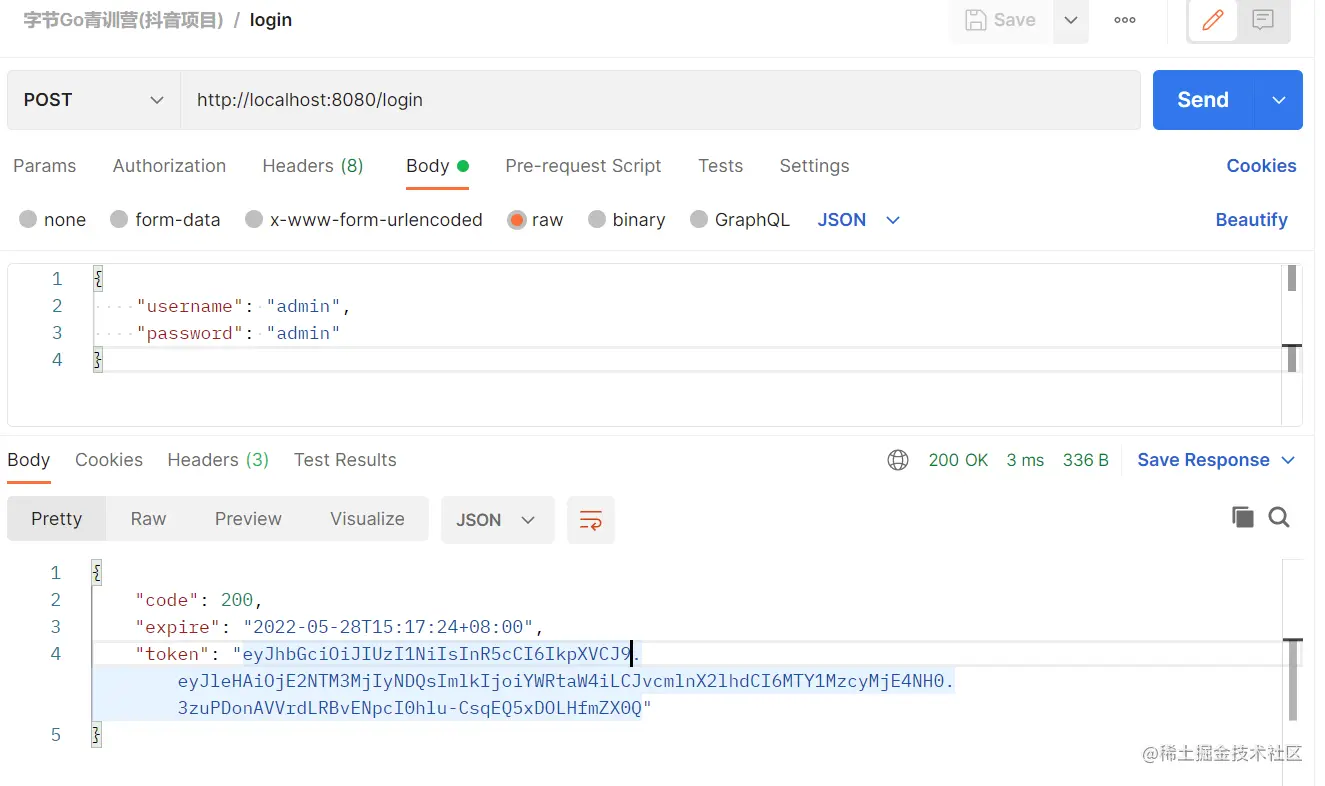Open the Settings tab
This screenshot has width=1325, height=786.
pyautogui.click(x=814, y=166)
